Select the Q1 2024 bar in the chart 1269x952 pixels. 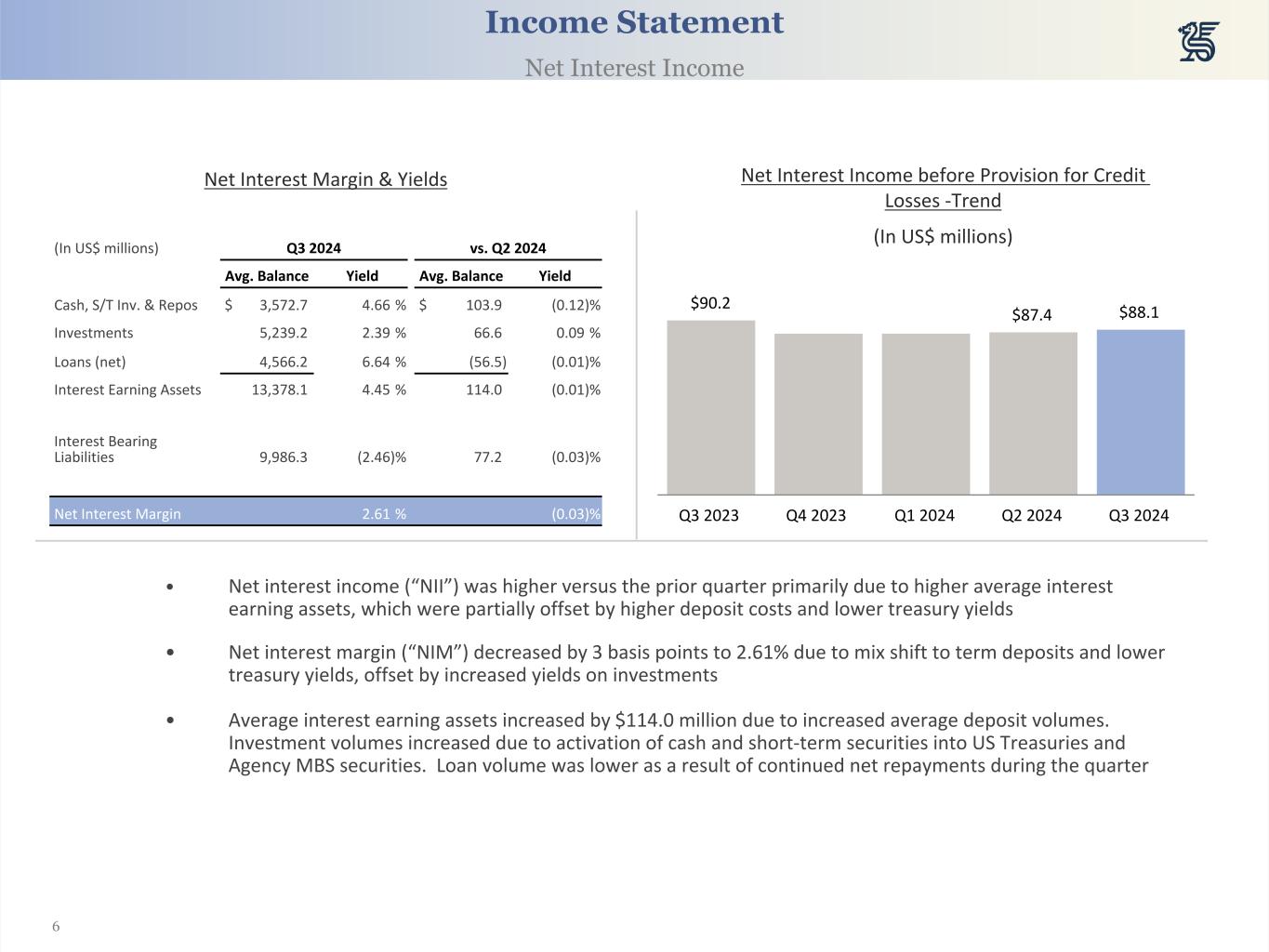point(926,414)
